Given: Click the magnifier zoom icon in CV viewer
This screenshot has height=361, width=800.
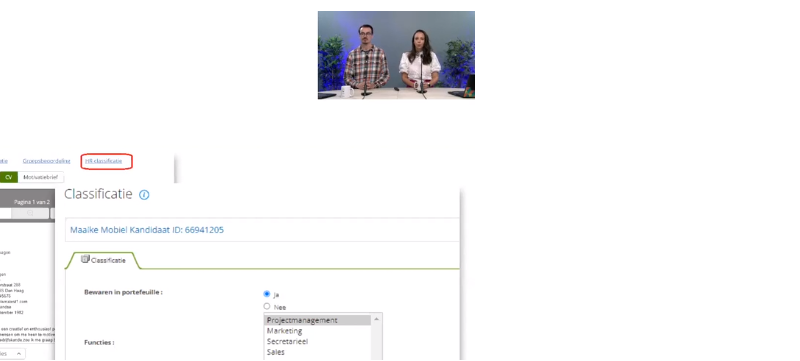Looking at the screenshot, I should (30, 214).
